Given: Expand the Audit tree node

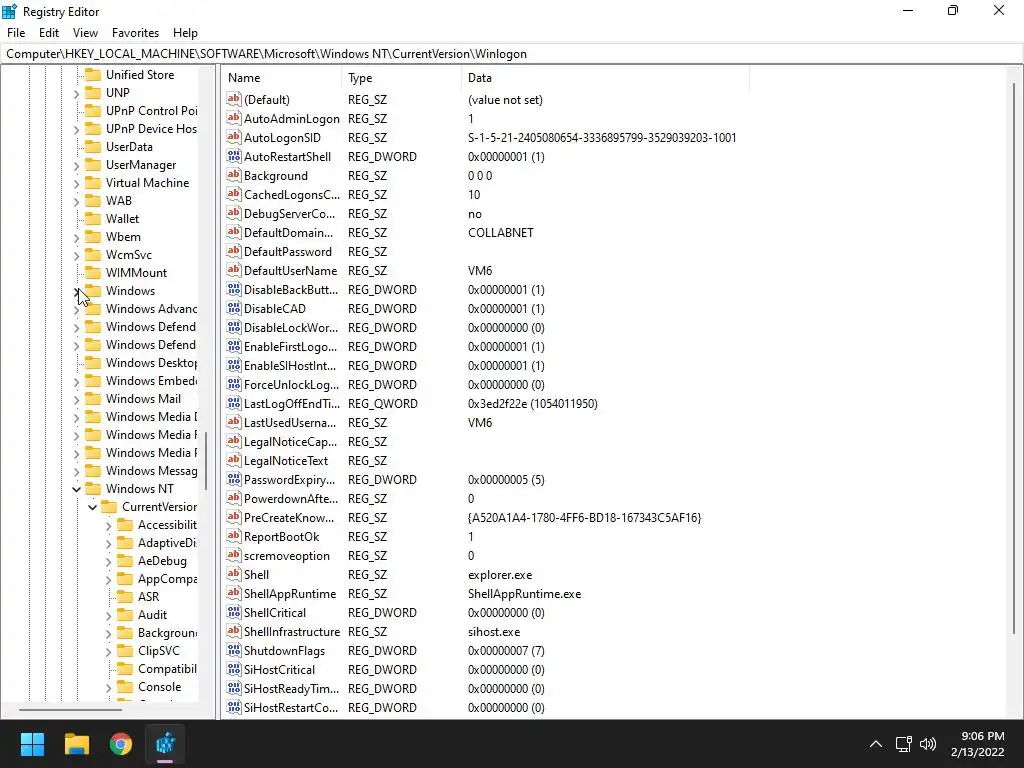Looking at the screenshot, I should point(108,615).
